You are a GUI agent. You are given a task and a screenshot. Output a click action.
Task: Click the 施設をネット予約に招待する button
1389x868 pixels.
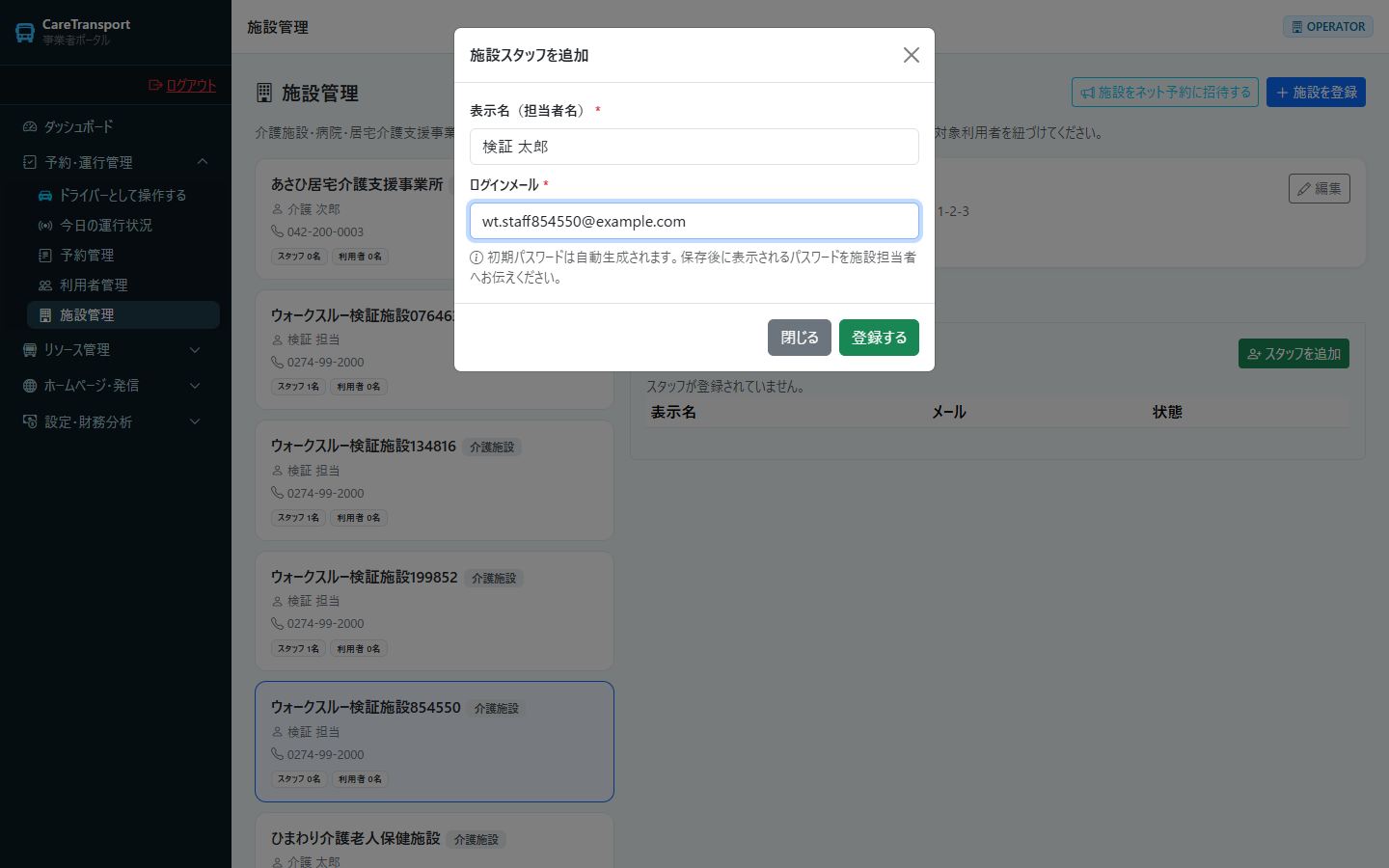click(1165, 92)
